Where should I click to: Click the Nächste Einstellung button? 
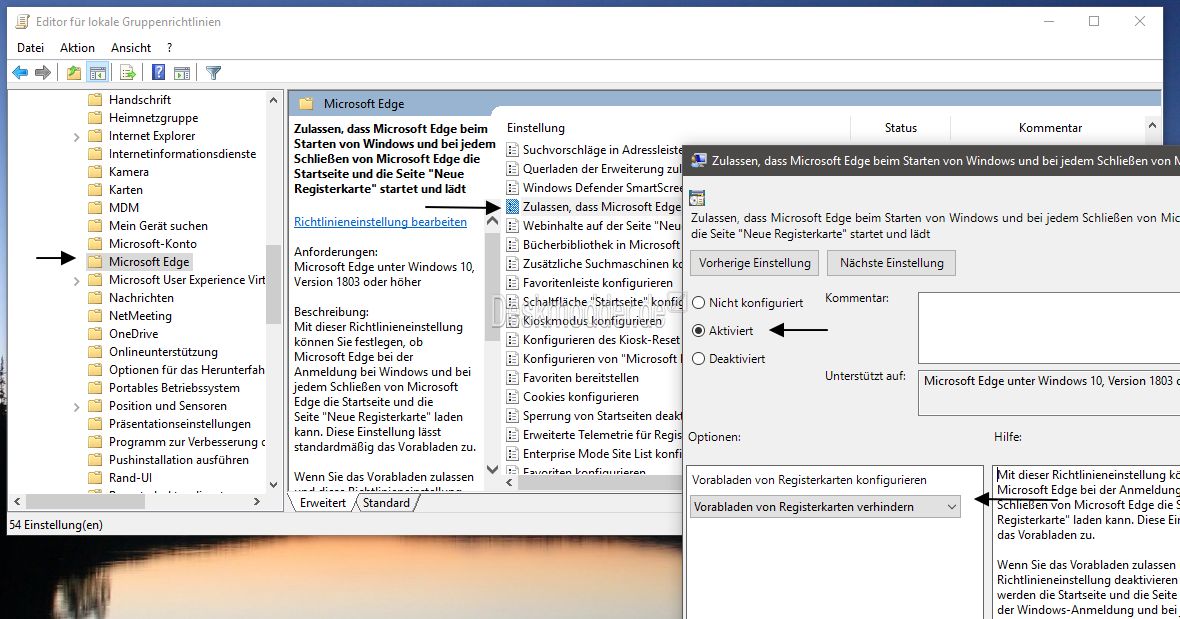pyautogui.click(x=892, y=262)
